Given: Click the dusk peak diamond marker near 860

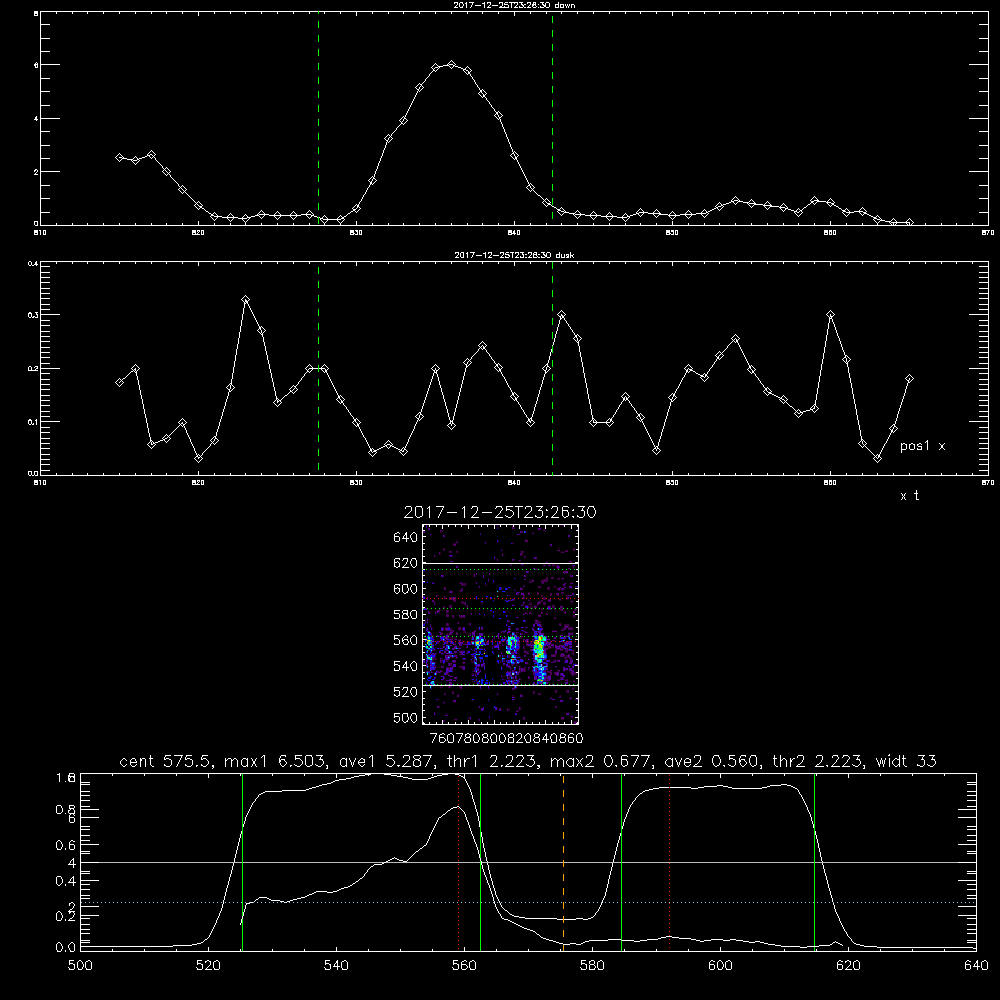Looking at the screenshot, I should (x=830, y=314).
